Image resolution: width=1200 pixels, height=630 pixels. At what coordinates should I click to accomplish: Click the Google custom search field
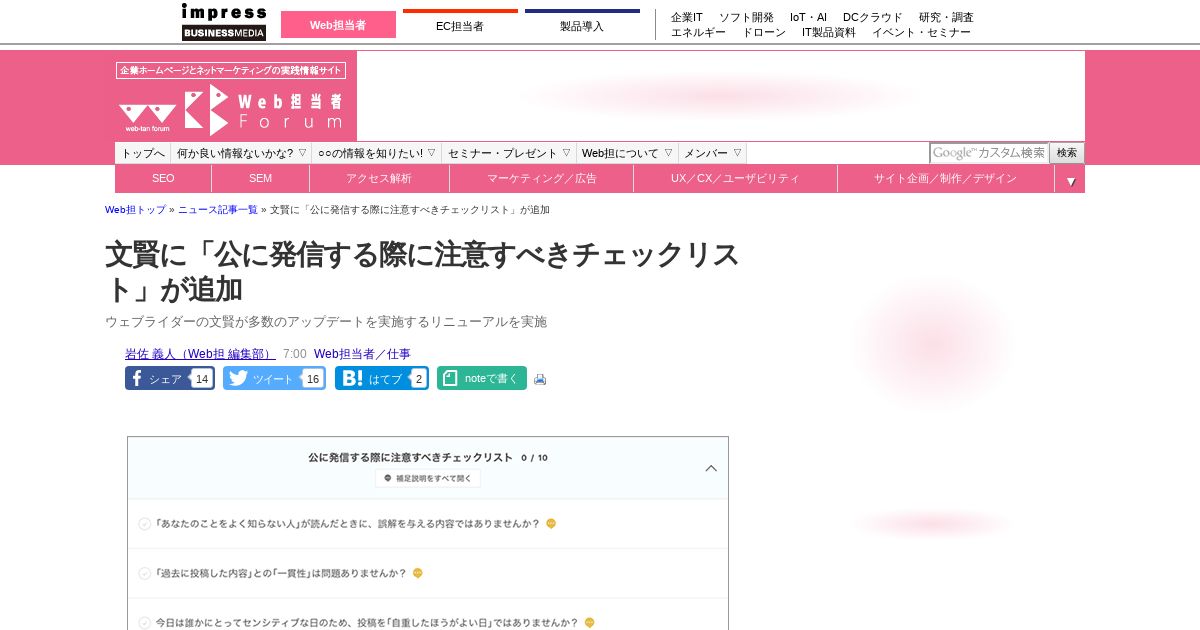(x=989, y=153)
